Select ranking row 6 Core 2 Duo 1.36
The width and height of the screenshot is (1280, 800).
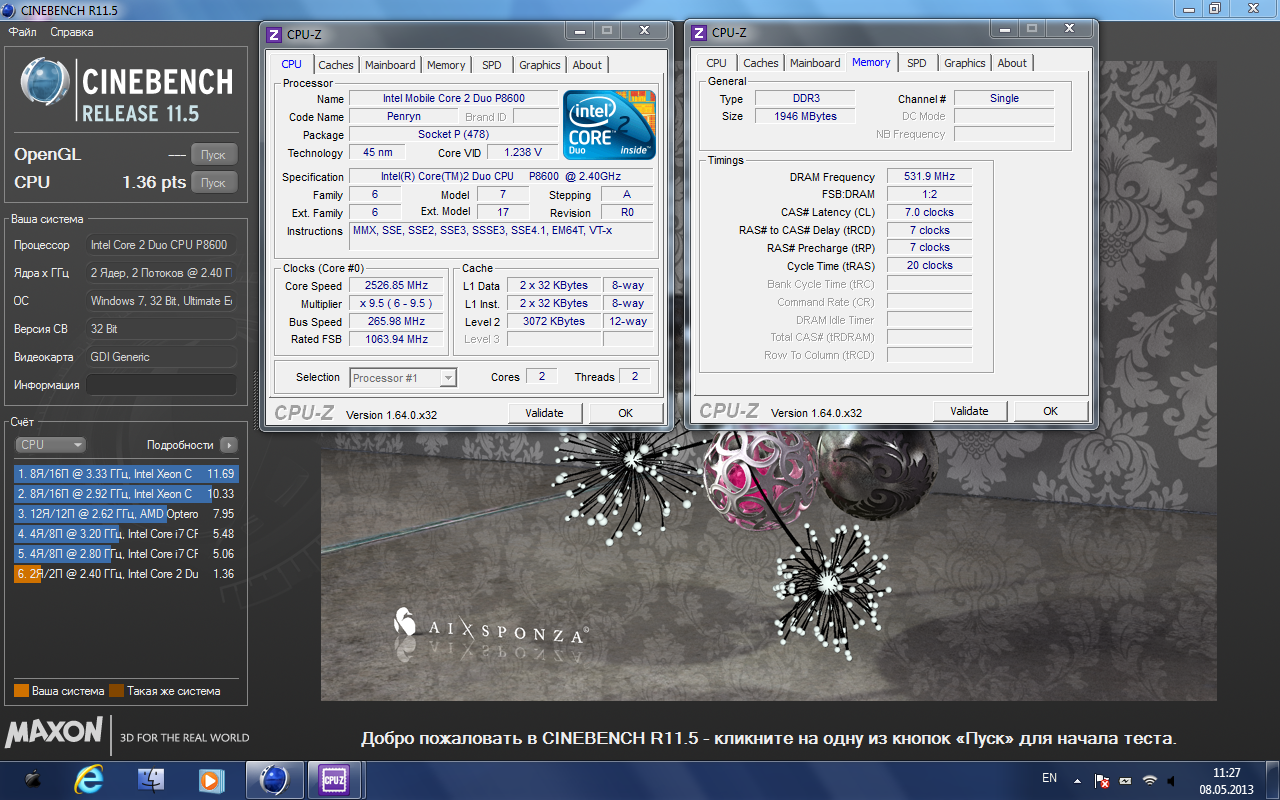click(126, 574)
